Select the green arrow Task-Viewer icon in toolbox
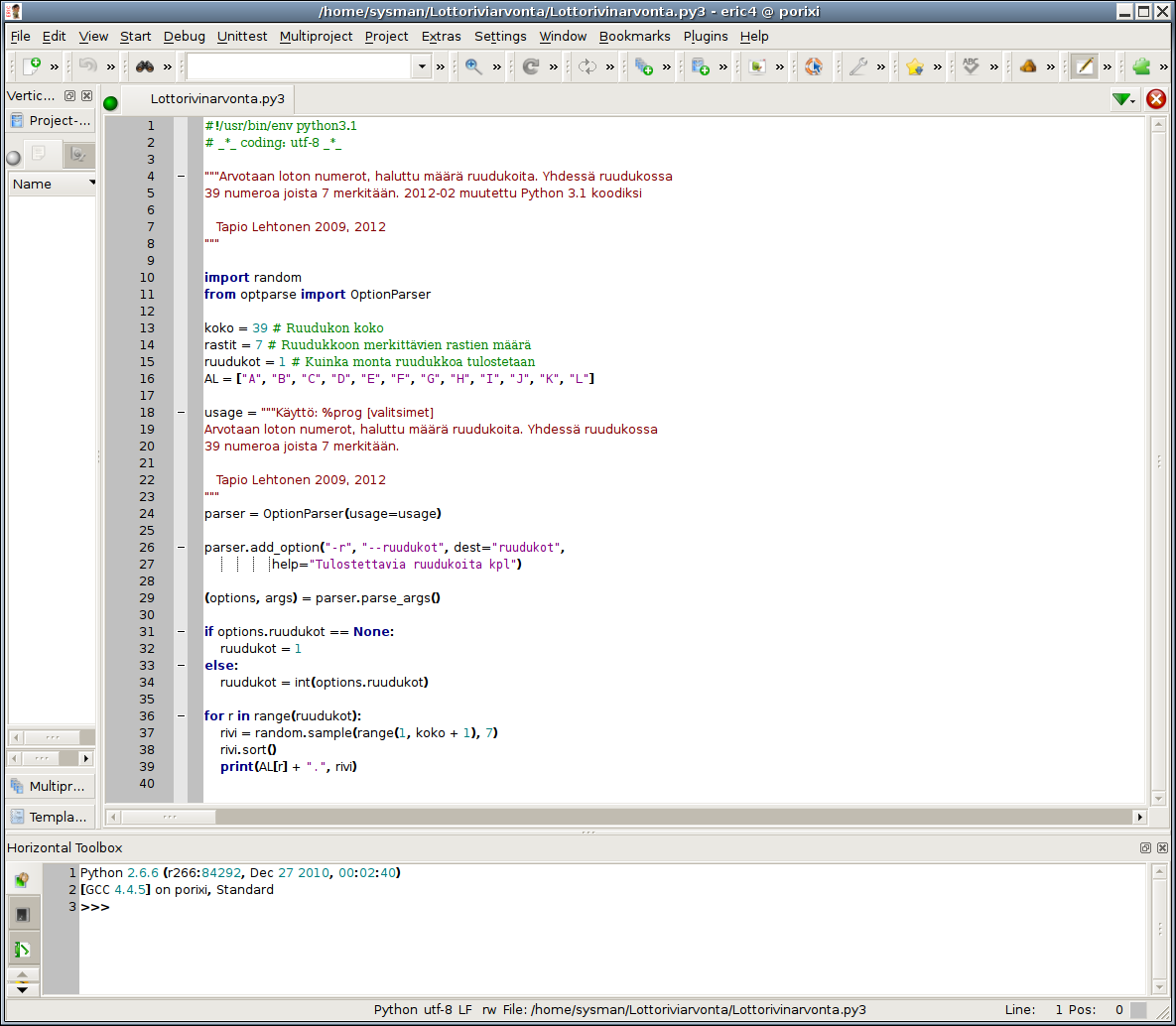The image size is (1176, 1026). [x=23, y=950]
